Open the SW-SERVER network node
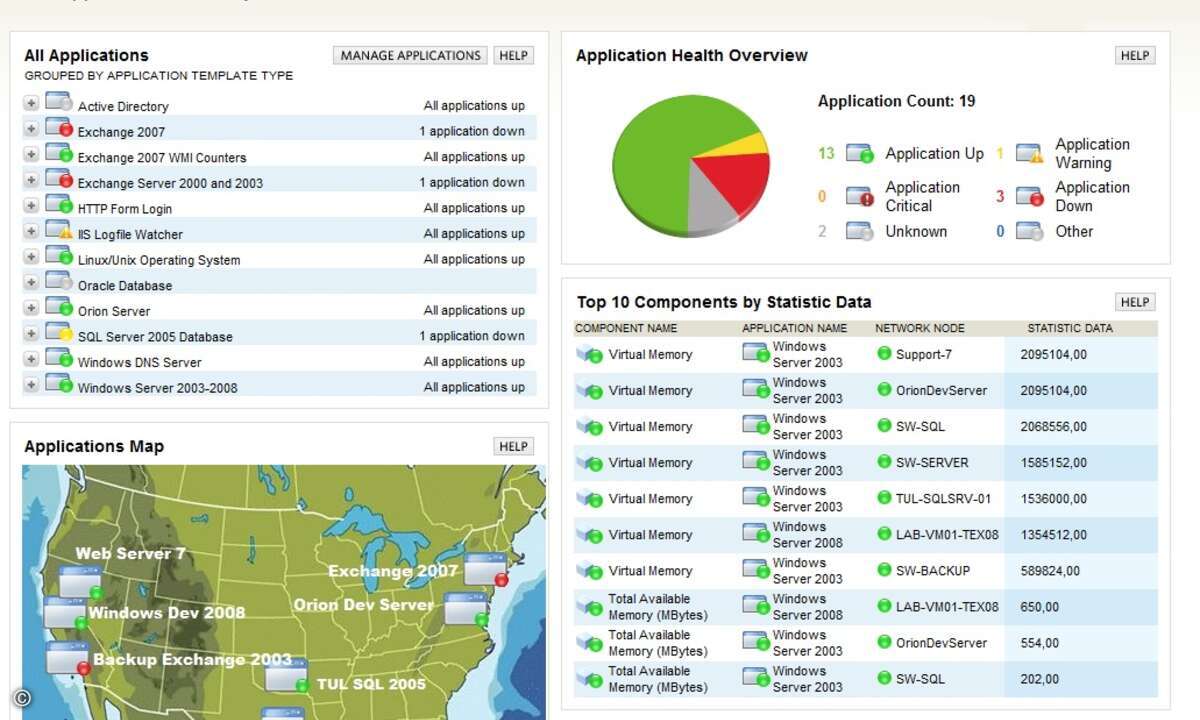Viewport: 1200px width, 720px height. click(x=932, y=462)
